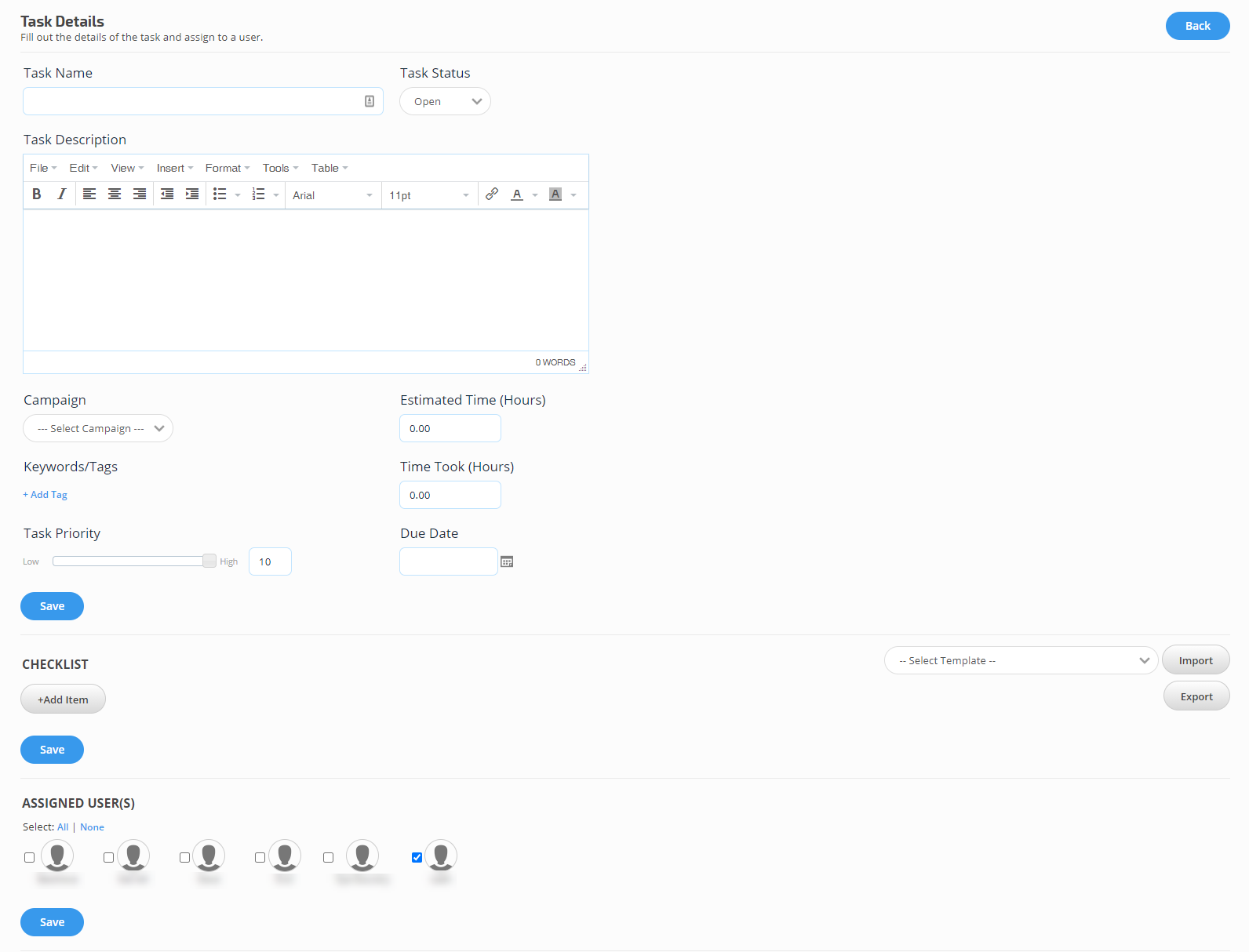Align description text to the left
1249x952 pixels.
[89, 194]
